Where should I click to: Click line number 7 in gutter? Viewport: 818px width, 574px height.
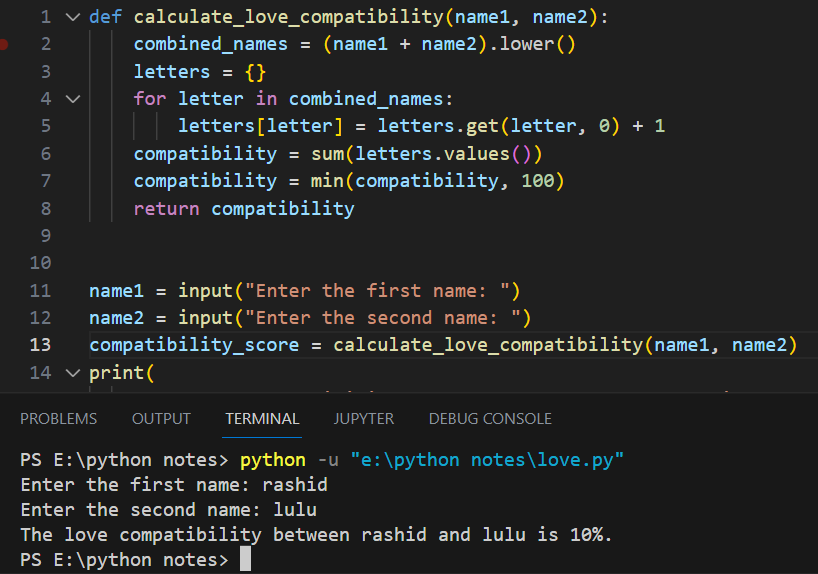tap(46, 181)
